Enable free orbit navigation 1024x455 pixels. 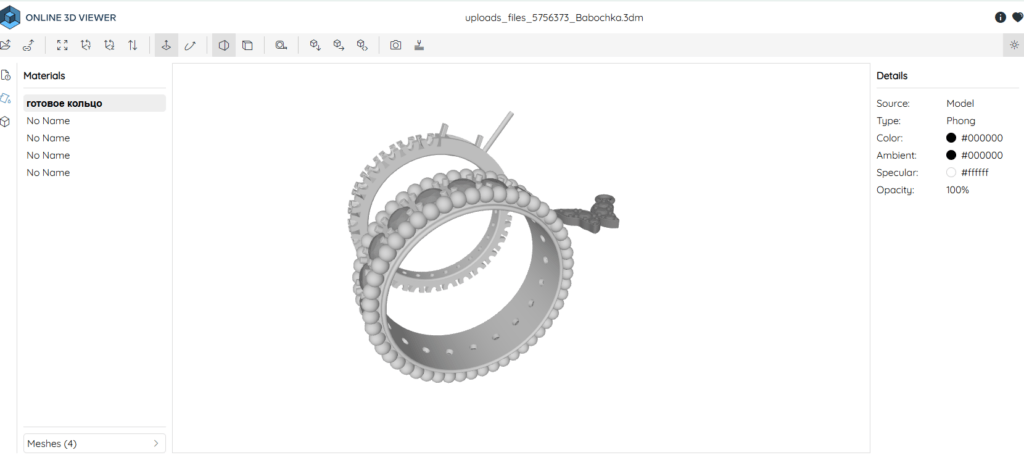click(x=189, y=45)
